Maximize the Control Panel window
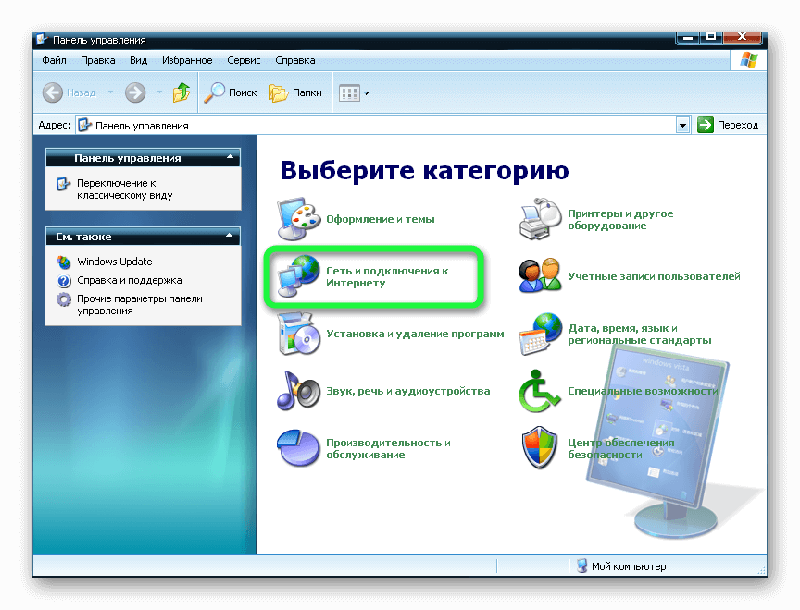 click(711, 37)
